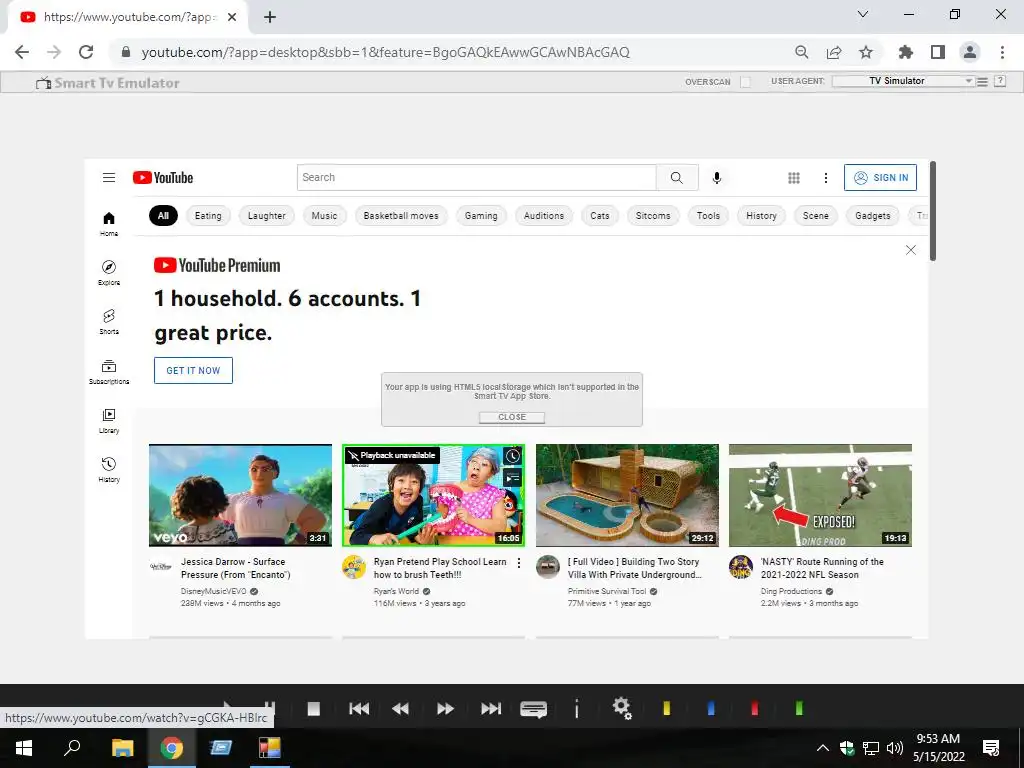Viewport: 1024px width, 768px height.
Task: Open Ryan's World channel link
Action: click(396, 591)
